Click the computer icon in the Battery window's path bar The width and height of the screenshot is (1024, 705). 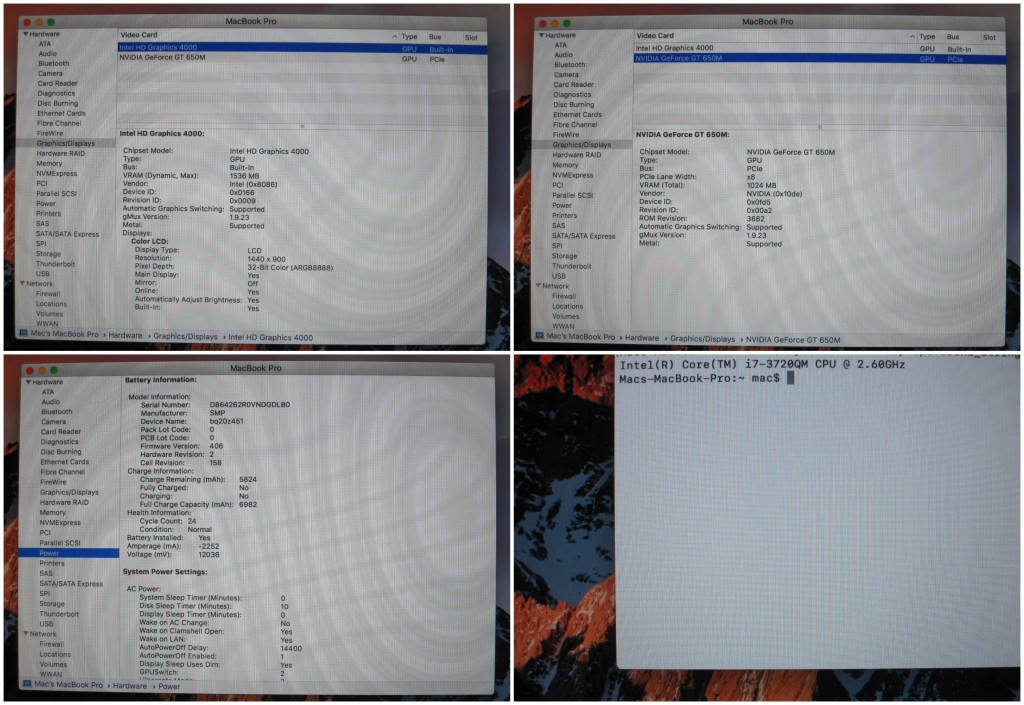[27, 684]
